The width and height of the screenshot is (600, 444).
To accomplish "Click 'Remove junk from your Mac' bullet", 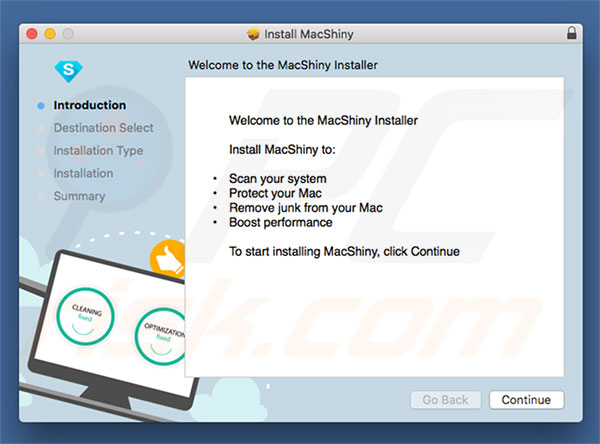I will click(x=306, y=208).
